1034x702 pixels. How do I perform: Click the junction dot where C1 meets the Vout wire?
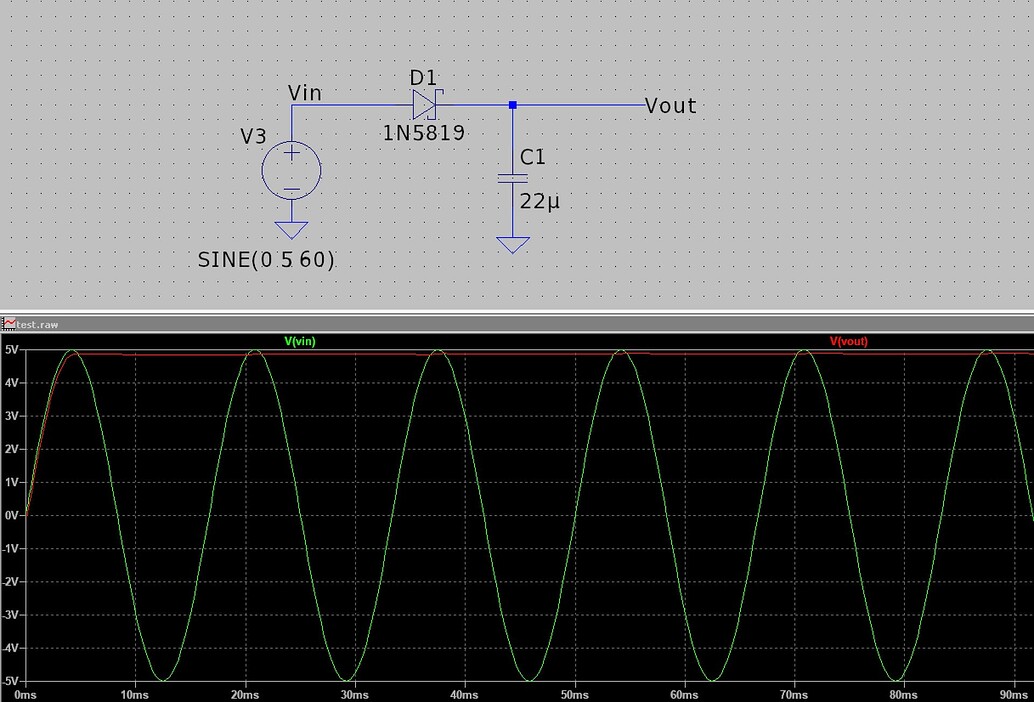[513, 104]
